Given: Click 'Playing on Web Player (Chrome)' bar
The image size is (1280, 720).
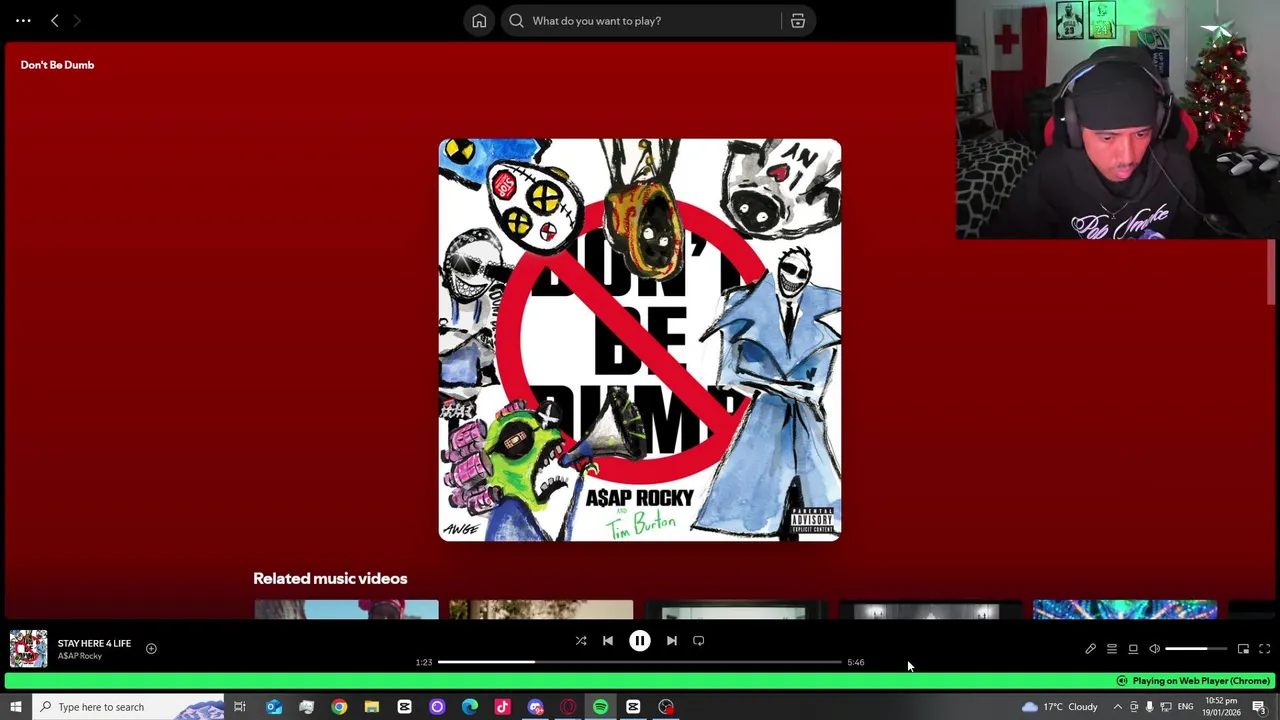Looking at the screenshot, I should [x=640, y=681].
